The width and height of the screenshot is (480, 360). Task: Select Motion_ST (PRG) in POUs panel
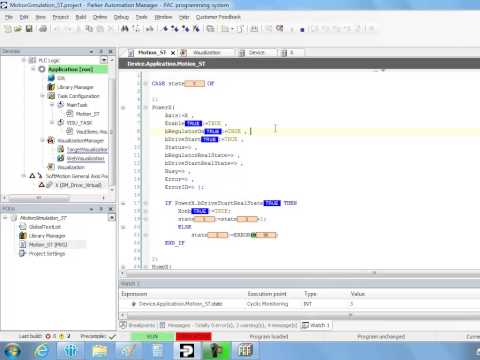pyautogui.click(x=48, y=245)
